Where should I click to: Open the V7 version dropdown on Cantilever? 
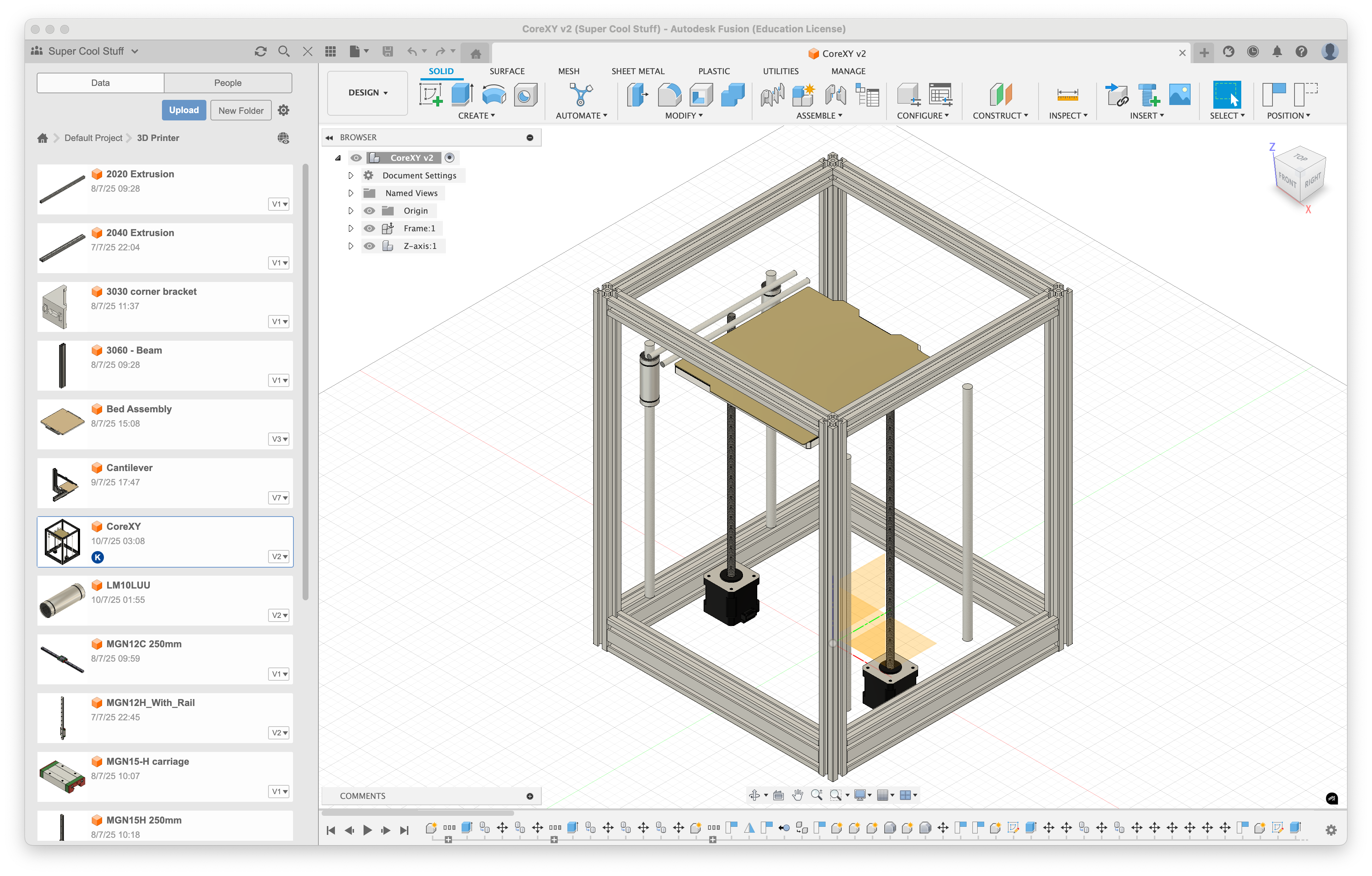pyautogui.click(x=279, y=498)
